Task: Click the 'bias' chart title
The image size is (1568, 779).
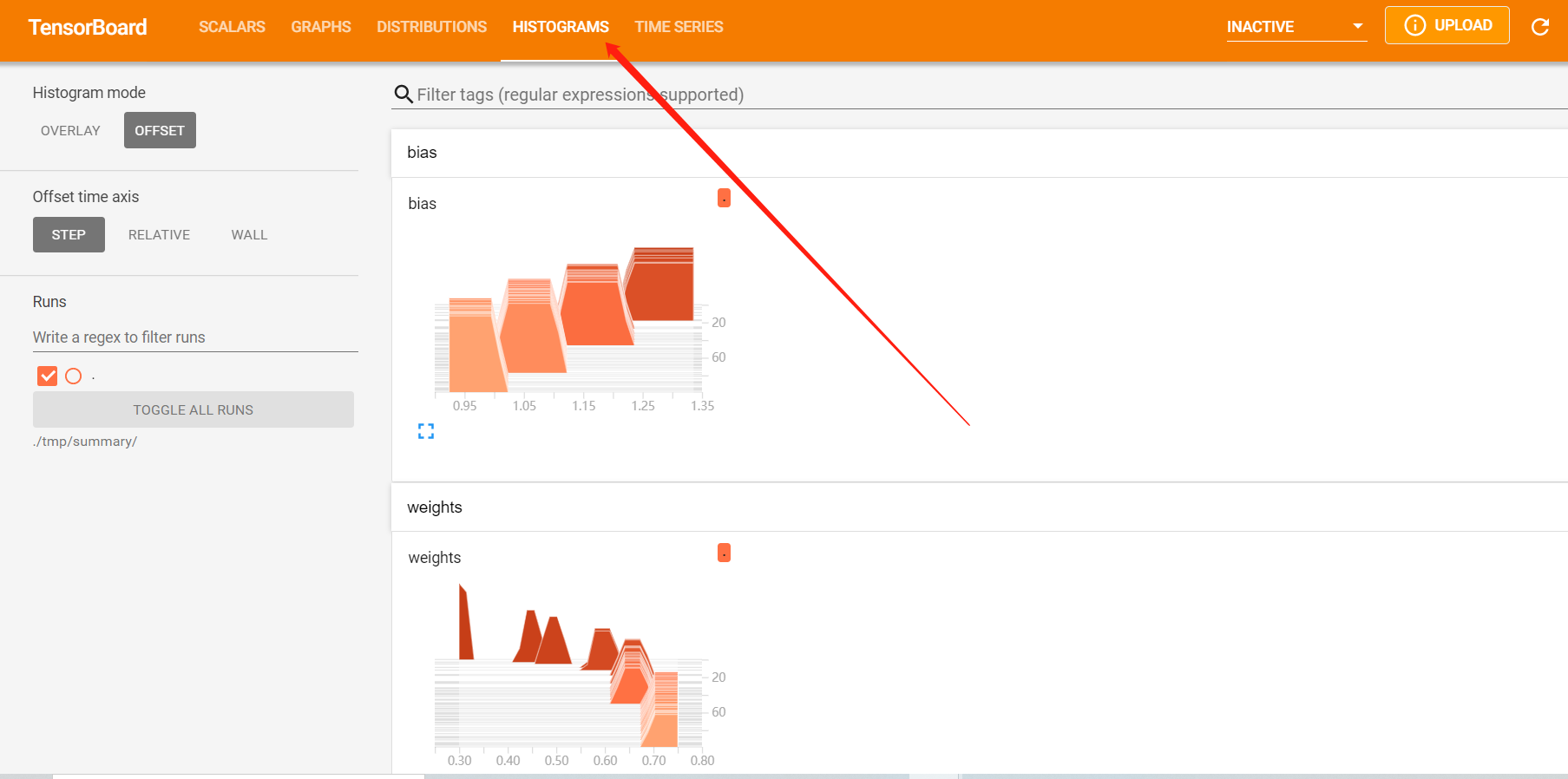Action: [423, 204]
